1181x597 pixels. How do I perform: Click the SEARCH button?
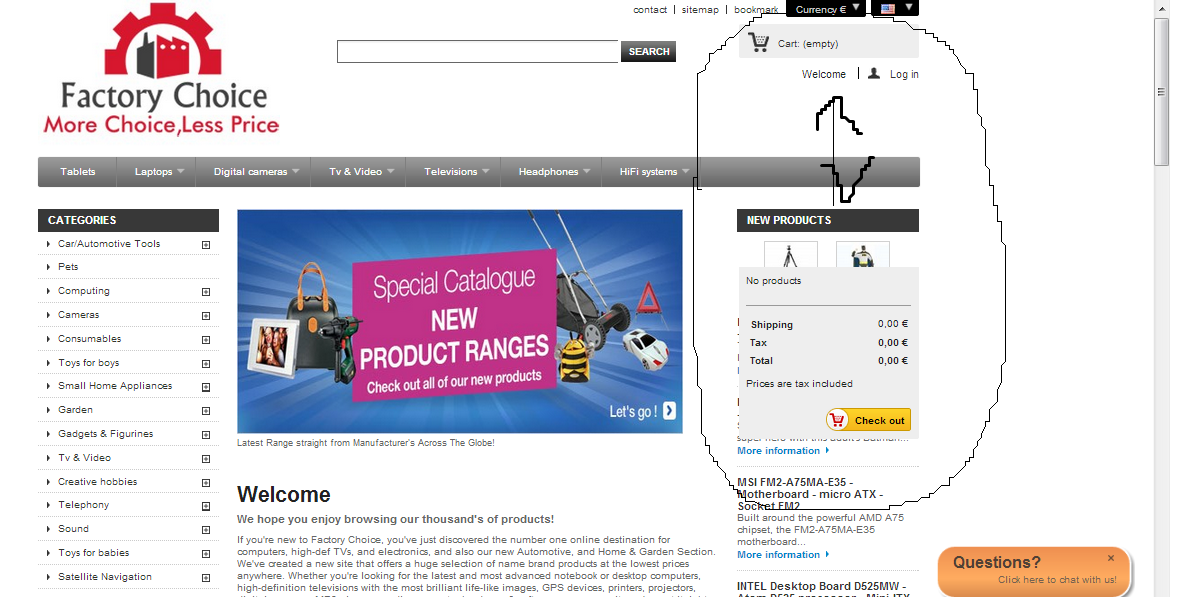tap(648, 51)
